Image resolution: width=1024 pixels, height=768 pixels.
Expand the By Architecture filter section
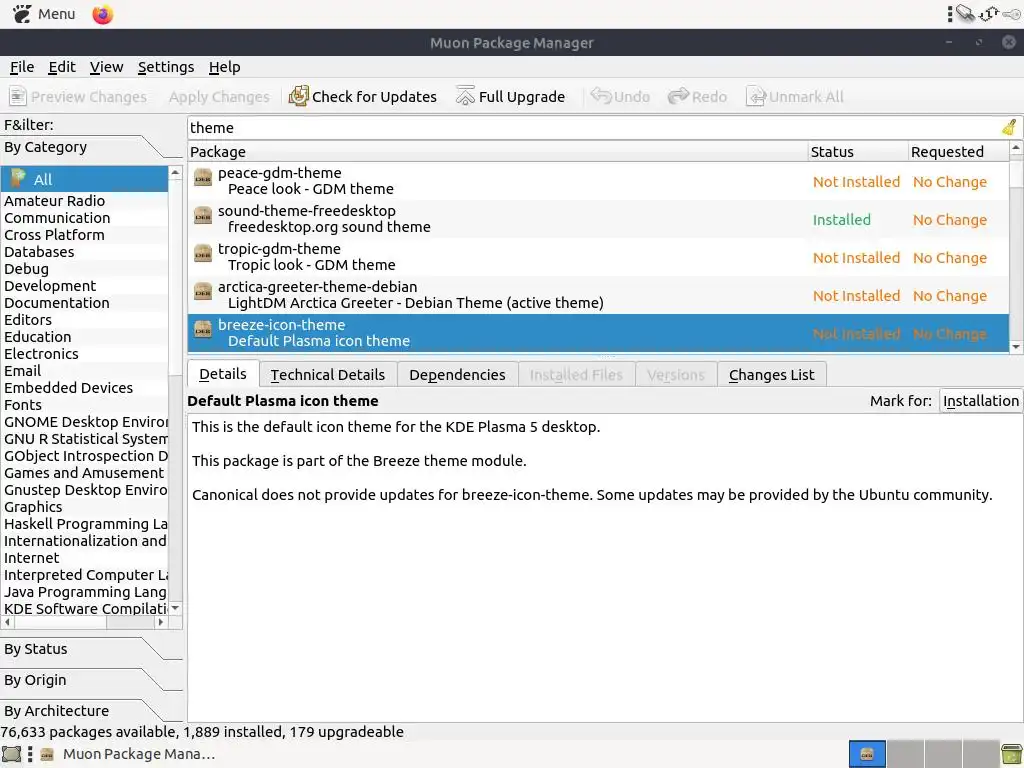click(x=91, y=711)
